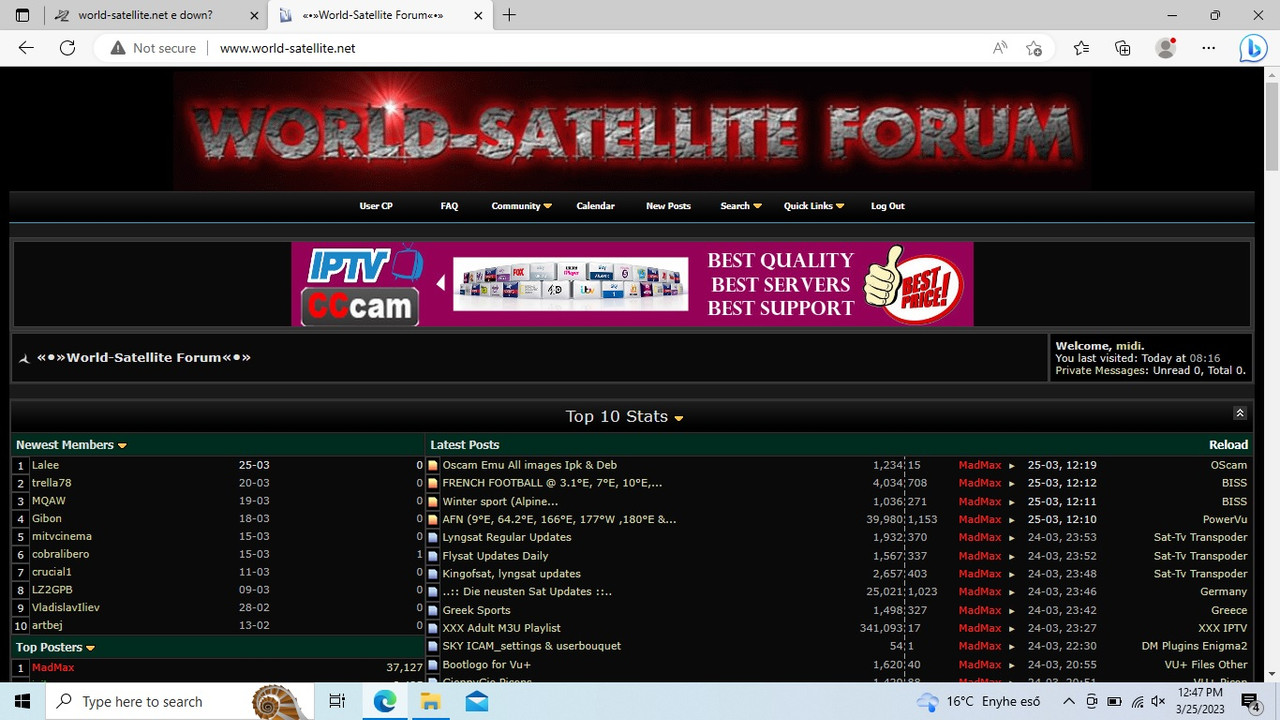
Task: Reload the Latest Posts list
Action: click(1228, 445)
